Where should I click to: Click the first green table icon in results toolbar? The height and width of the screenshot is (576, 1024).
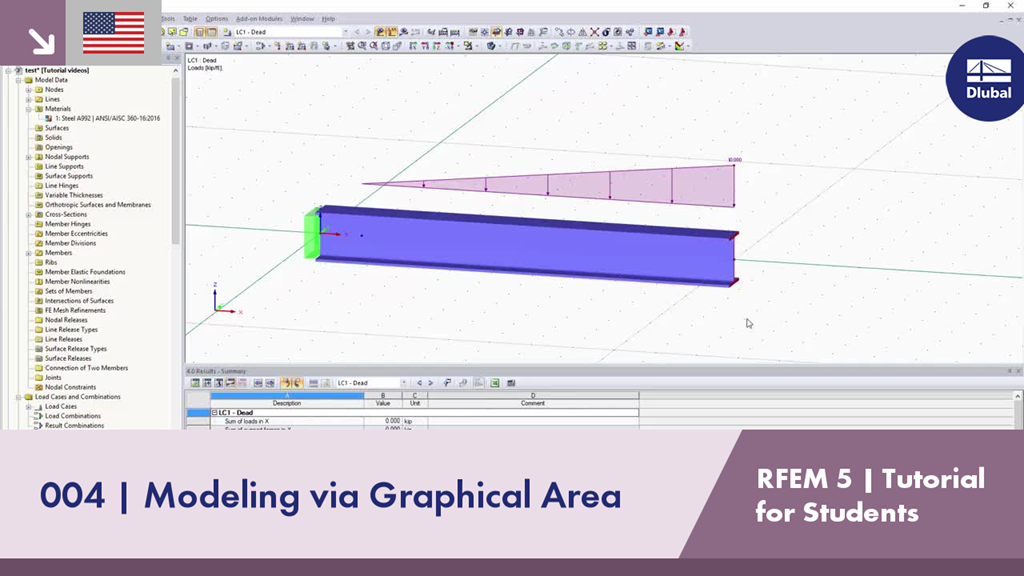[x=195, y=383]
